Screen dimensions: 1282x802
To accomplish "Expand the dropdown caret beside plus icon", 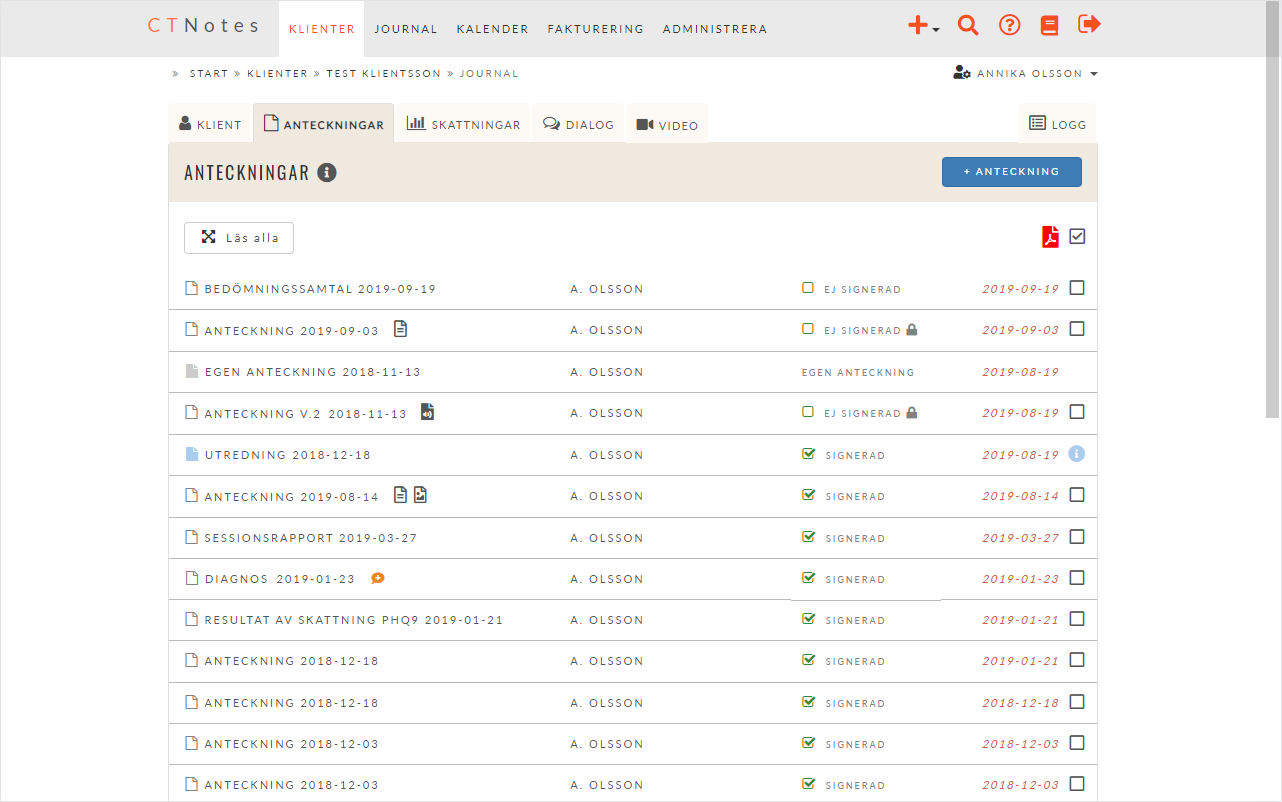I will pos(936,30).
